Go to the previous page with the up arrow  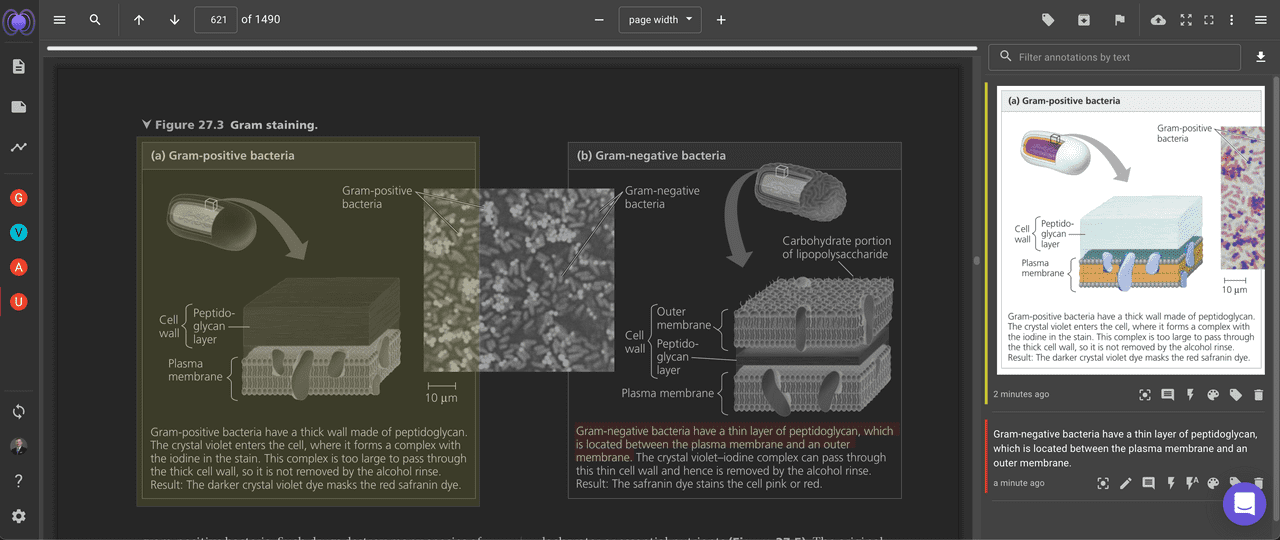139,20
